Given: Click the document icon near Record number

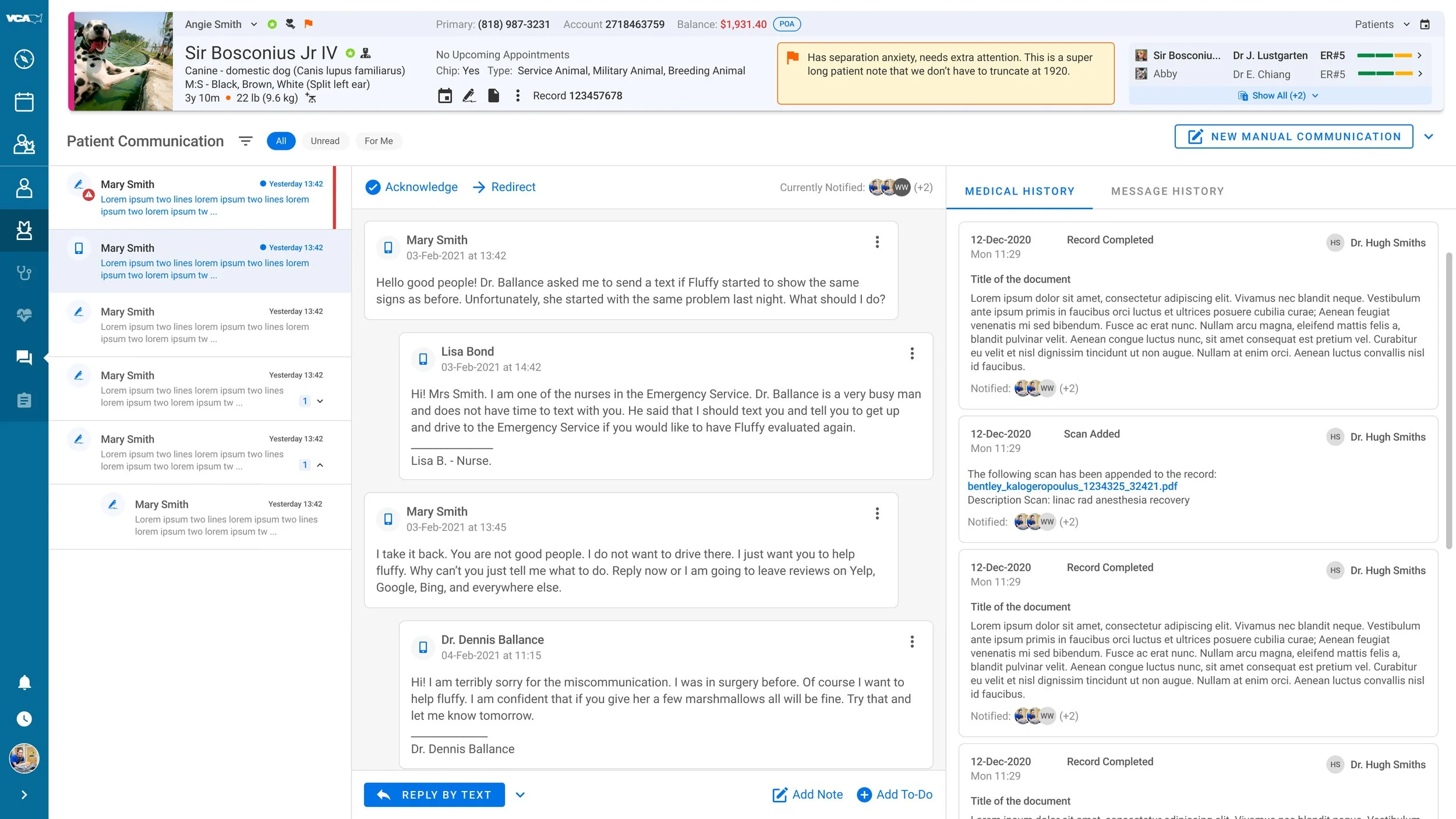Looking at the screenshot, I should [493, 96].
